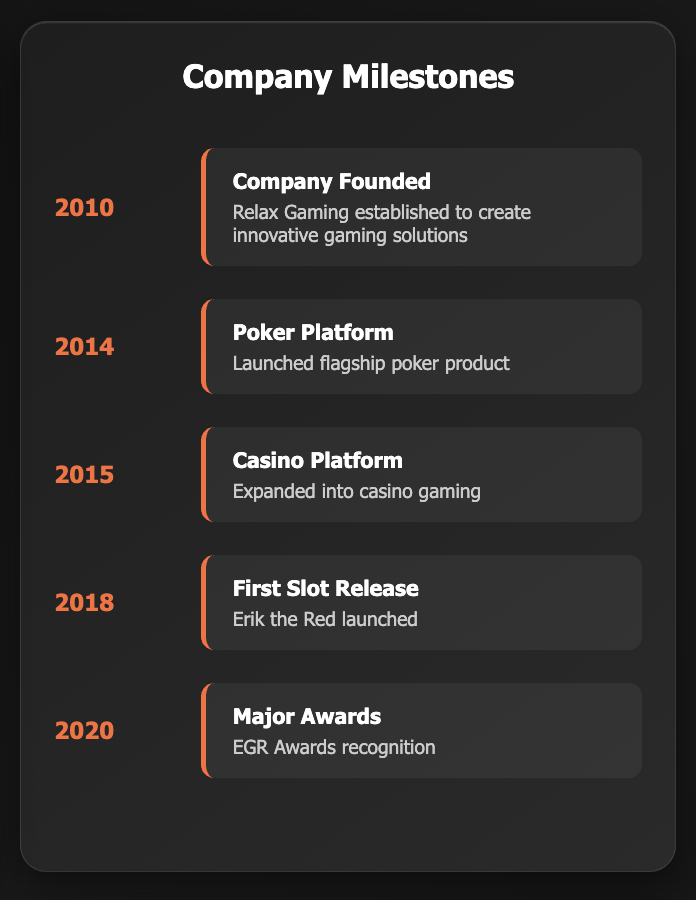This screenshot has height=900, width=696.
Task: Open the Major Awards milestone title
Action: point(306,716)
